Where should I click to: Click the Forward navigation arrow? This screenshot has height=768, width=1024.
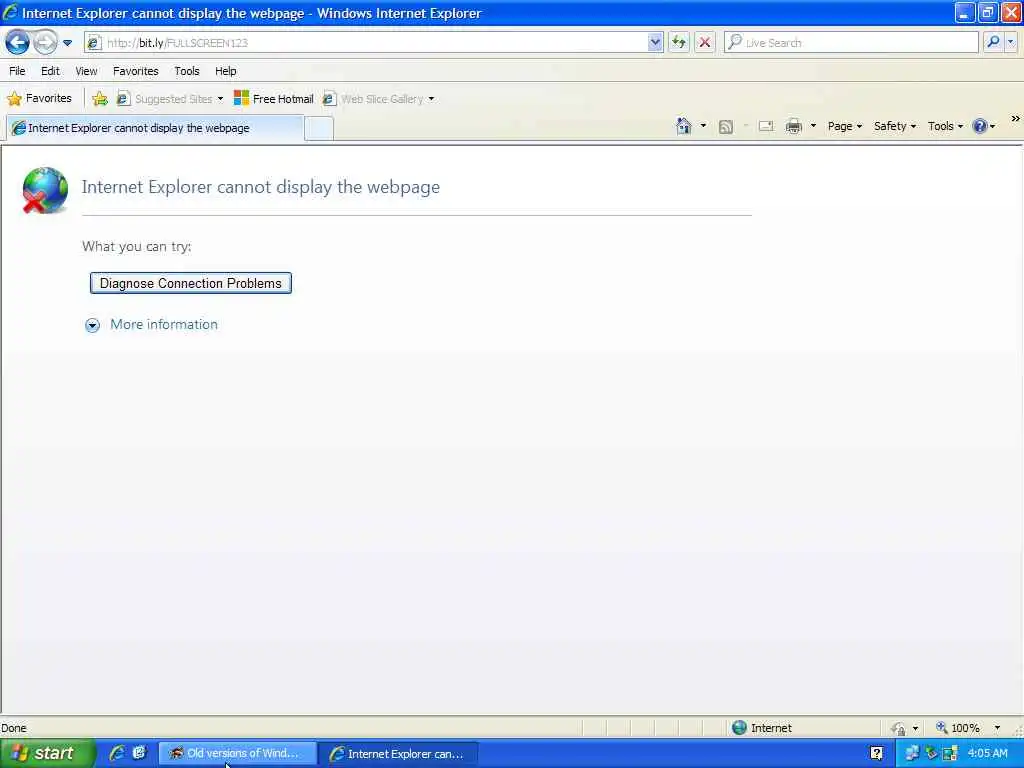pos(45,43)
